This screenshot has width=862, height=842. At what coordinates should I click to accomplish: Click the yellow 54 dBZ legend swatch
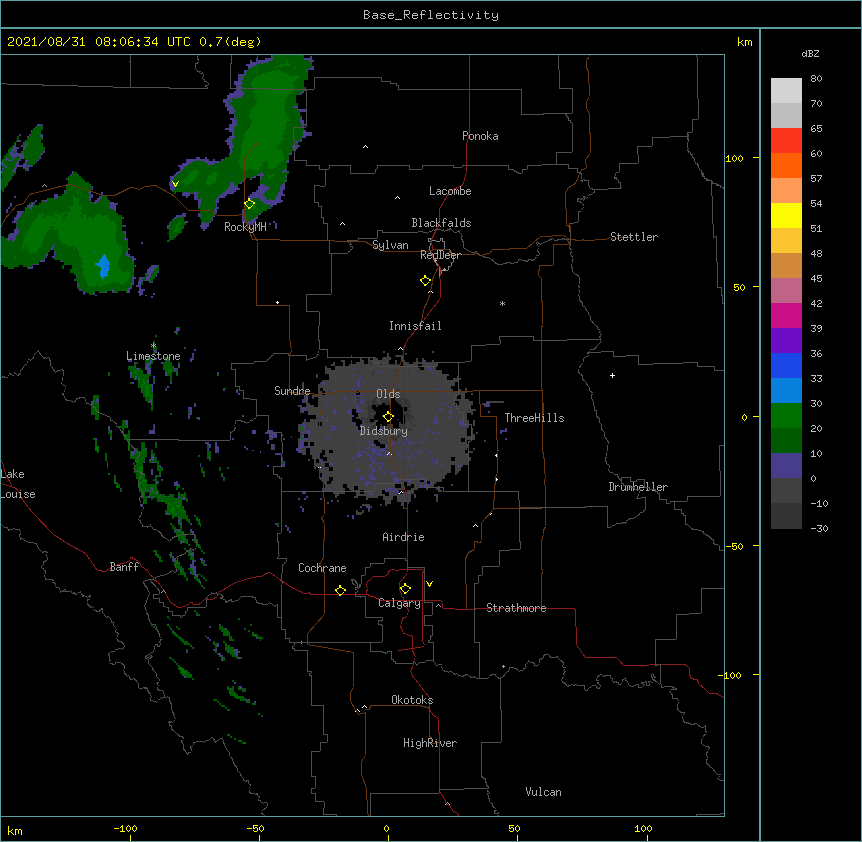point(786,215)
